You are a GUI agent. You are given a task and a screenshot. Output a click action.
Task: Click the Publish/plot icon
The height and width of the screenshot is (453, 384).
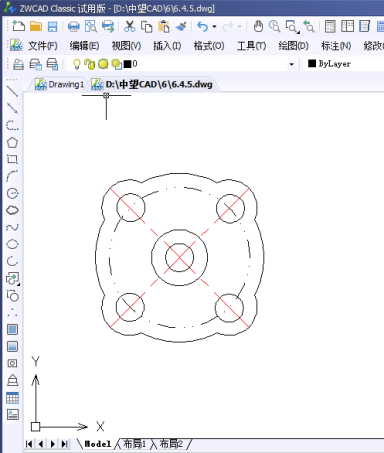[108, 26]
